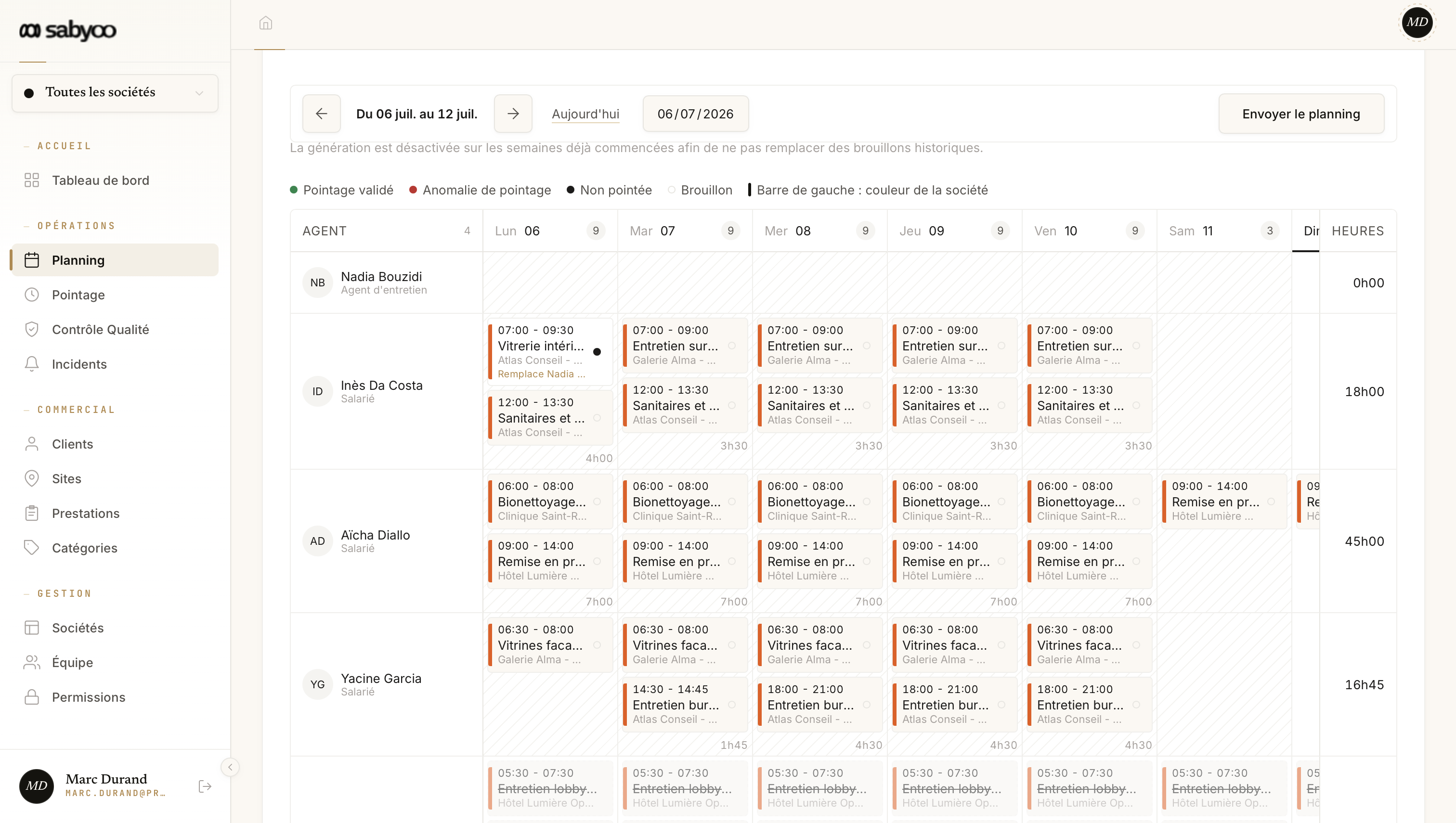Click the Incidents bell icon
Image resolution: width=1456 pixels, height=823 pixels.
[x=32, y=364]
